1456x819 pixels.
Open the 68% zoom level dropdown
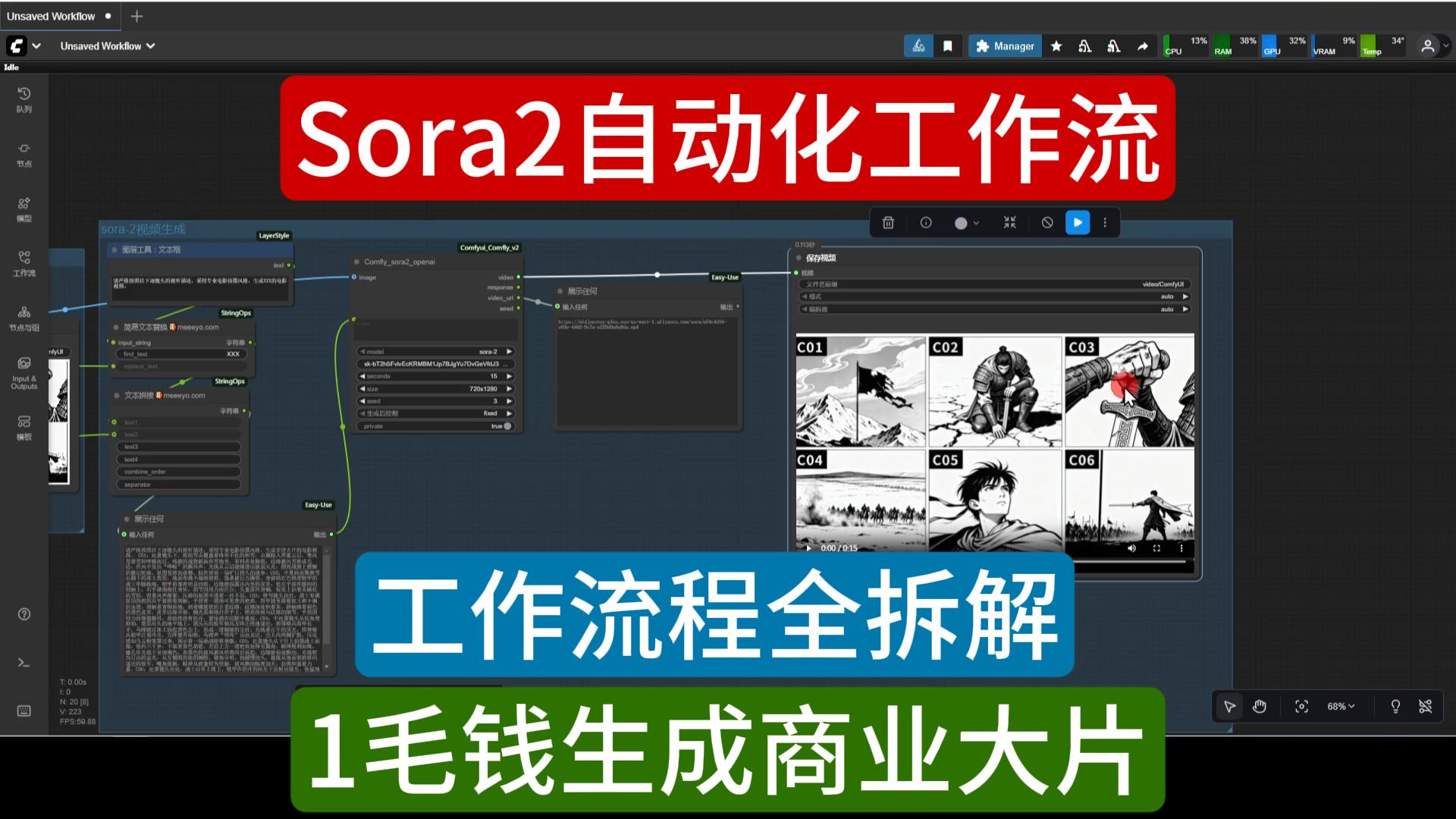pos(1339,706)
